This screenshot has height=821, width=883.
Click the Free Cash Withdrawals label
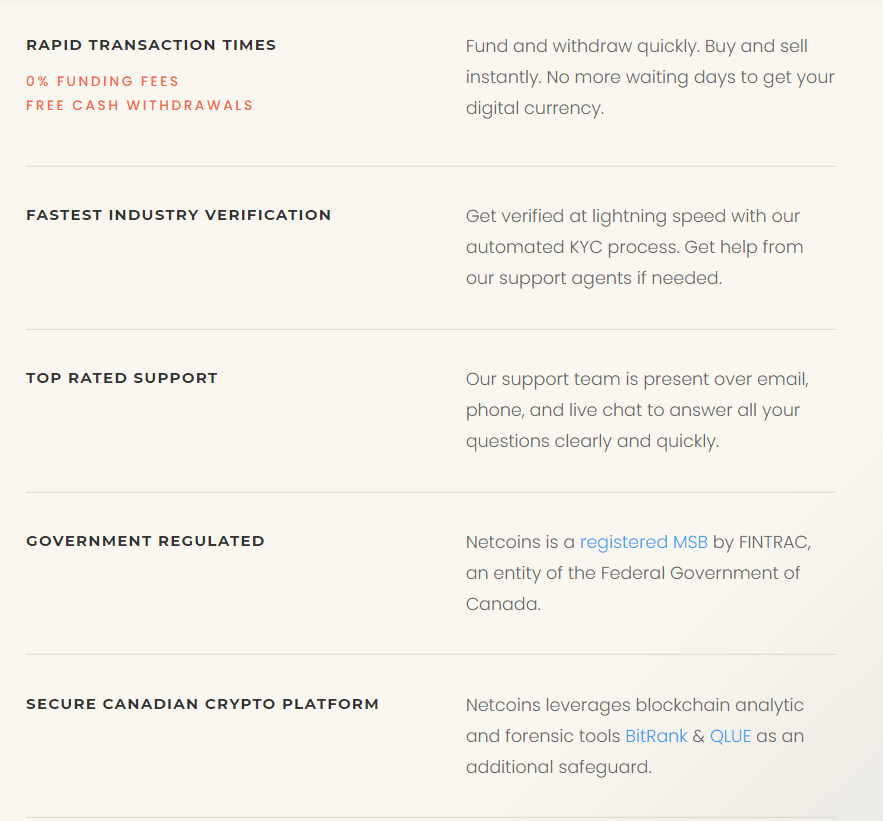click(x=140, y=105)
